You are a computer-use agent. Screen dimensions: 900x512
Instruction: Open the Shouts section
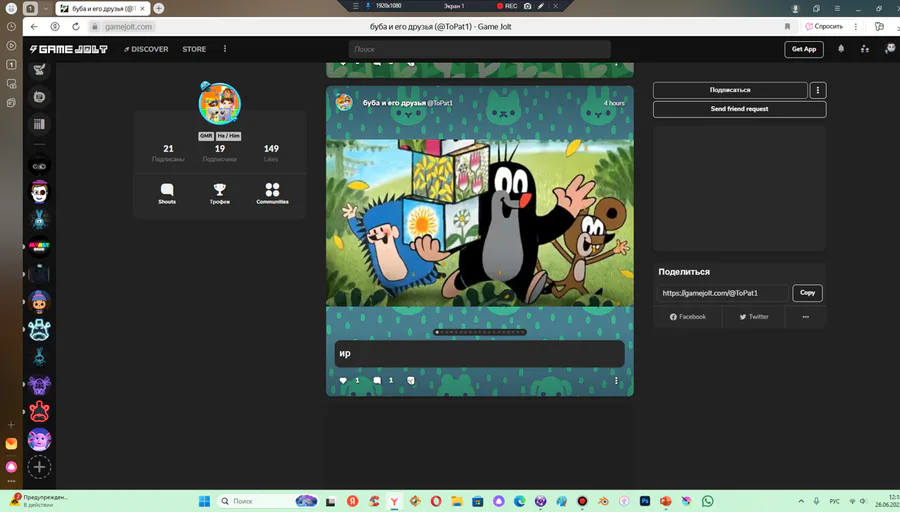(x=167, y=193)
